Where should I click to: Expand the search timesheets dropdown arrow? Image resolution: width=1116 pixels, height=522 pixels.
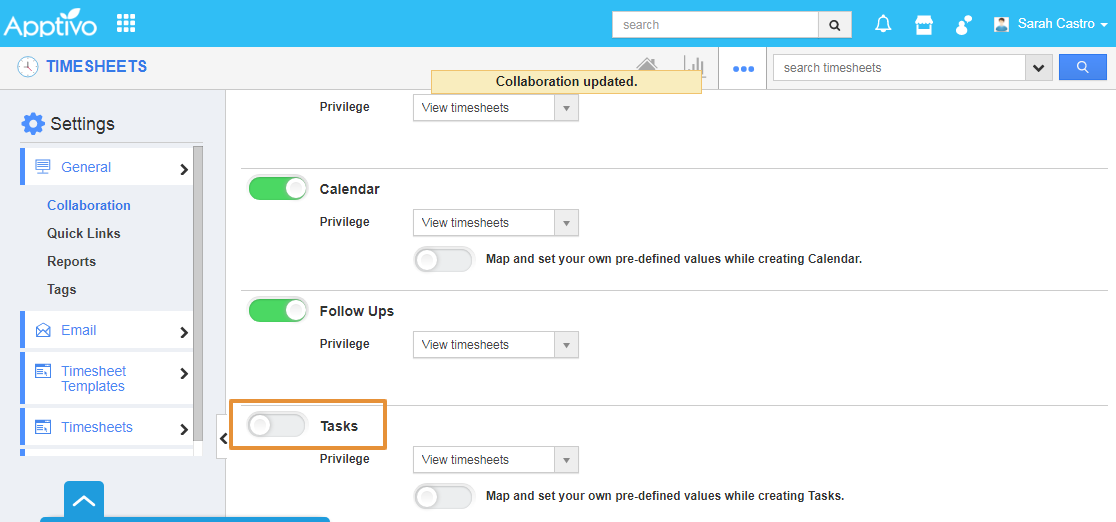coord(1039,68)
